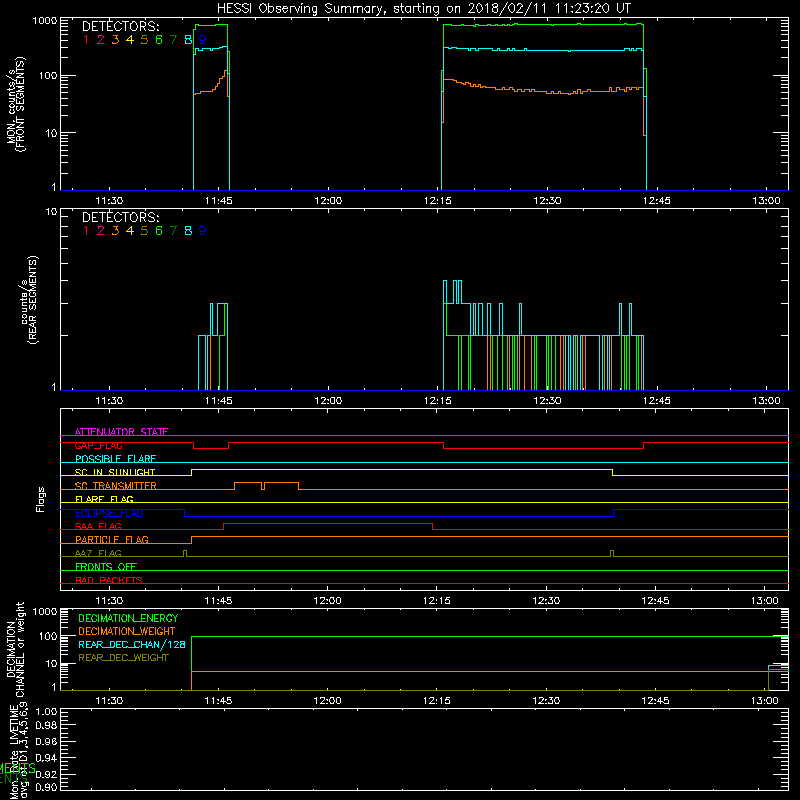Click the DETECTORS: label in the rear segments panel
This screenshot has height=800, width=800.
tap(120, 217)
